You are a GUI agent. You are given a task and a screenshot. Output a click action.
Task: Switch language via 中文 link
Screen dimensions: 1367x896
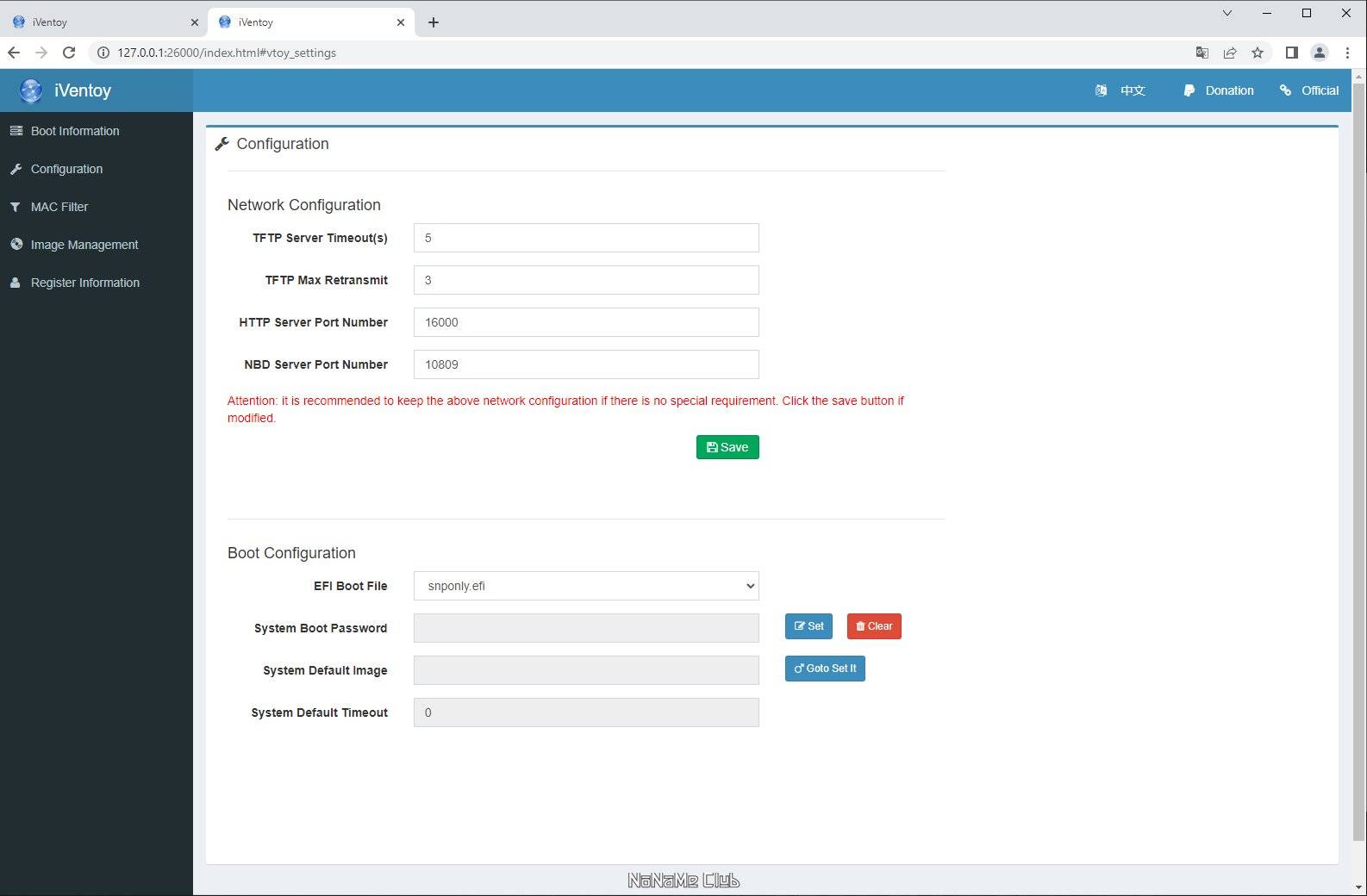[x=1133, y=90]
